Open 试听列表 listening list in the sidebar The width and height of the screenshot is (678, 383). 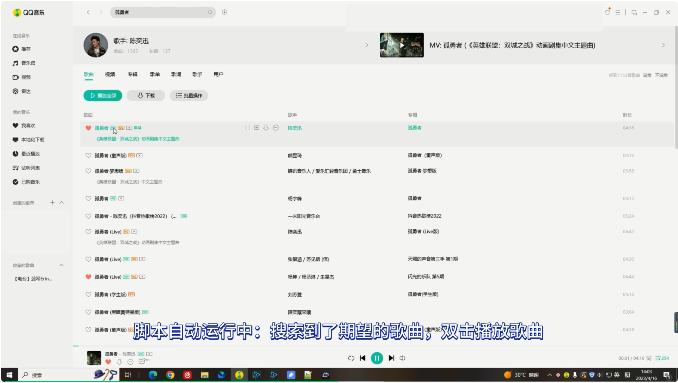(x=26, y=168)
